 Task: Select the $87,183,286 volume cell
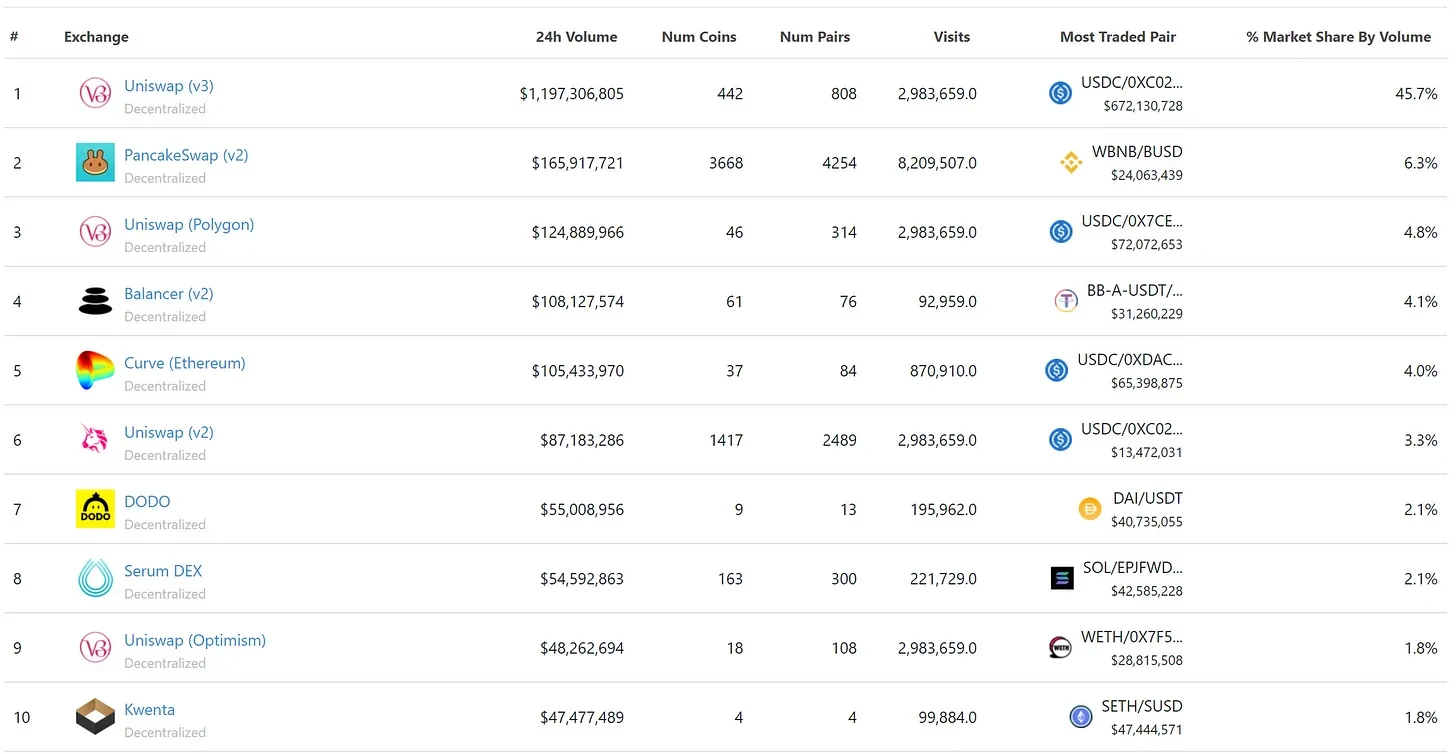pos(582,440)
